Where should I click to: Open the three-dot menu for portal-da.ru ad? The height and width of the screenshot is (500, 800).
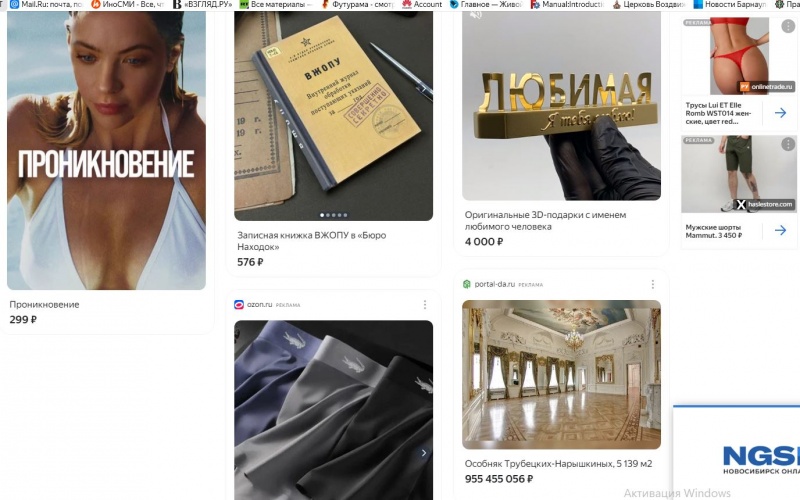[x=653, y=284]
